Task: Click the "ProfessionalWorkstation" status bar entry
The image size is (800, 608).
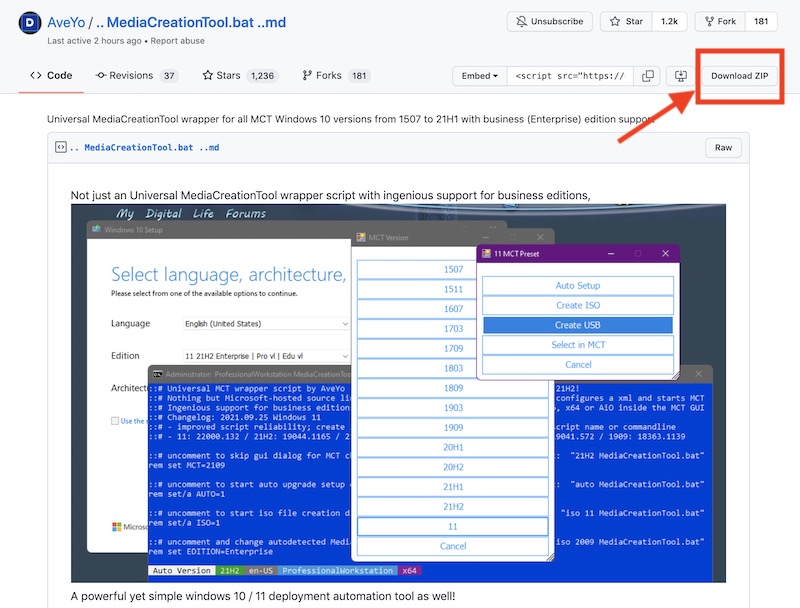Action: [338, 571]
